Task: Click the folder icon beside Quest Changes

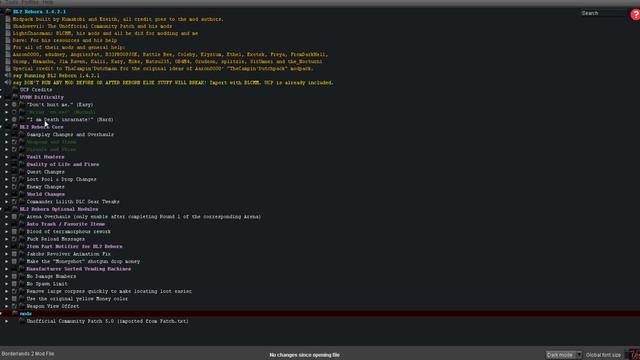Action: point(22,172)
